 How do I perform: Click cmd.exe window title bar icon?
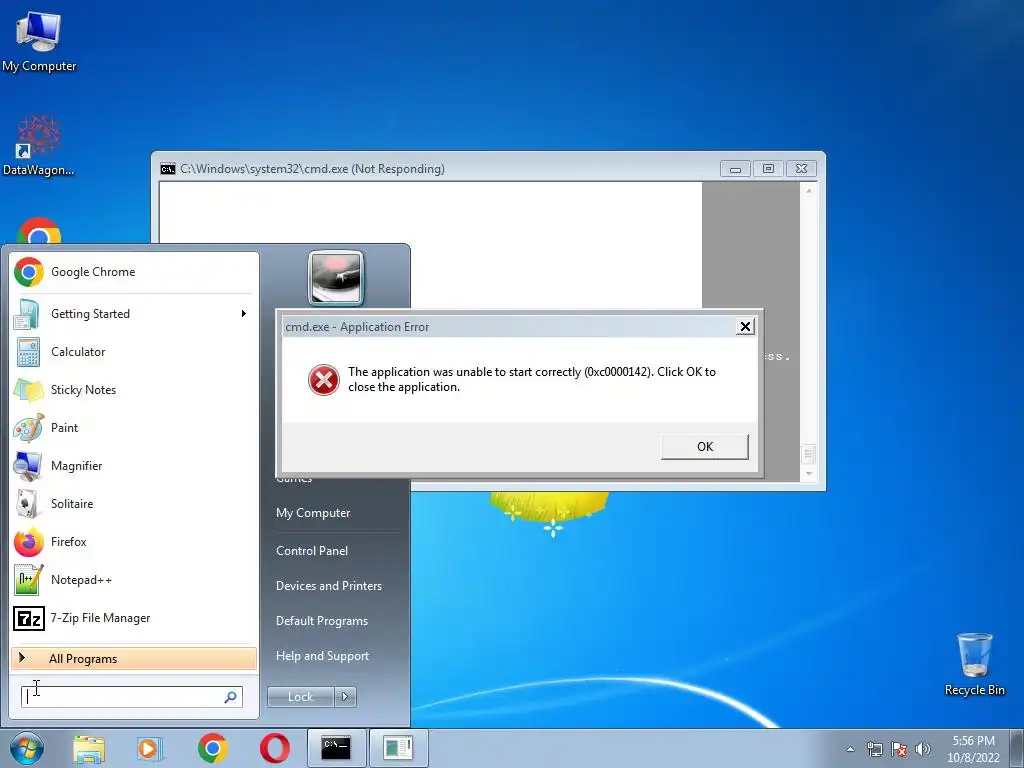pos(168,169)
